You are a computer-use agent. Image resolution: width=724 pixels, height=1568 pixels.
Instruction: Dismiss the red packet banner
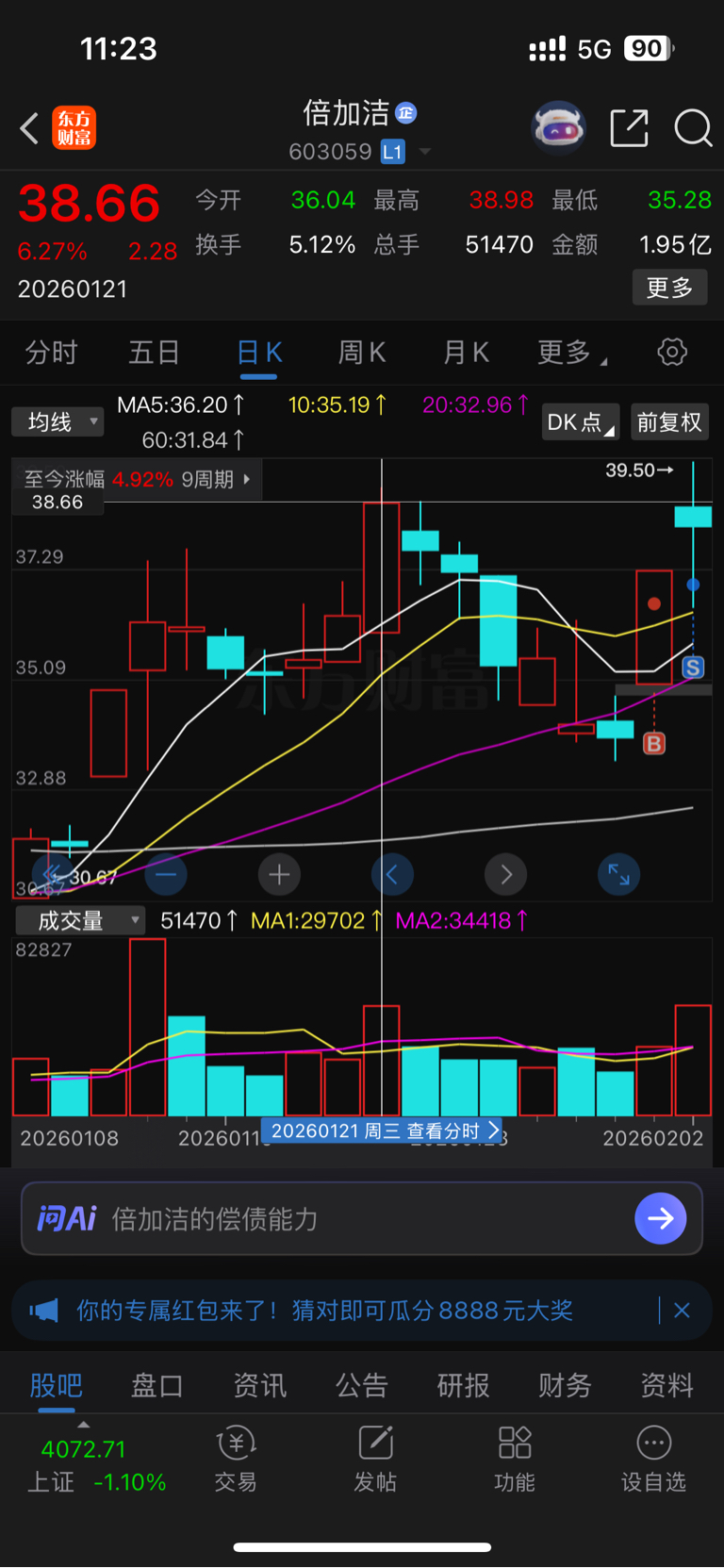pos(683,1311)
